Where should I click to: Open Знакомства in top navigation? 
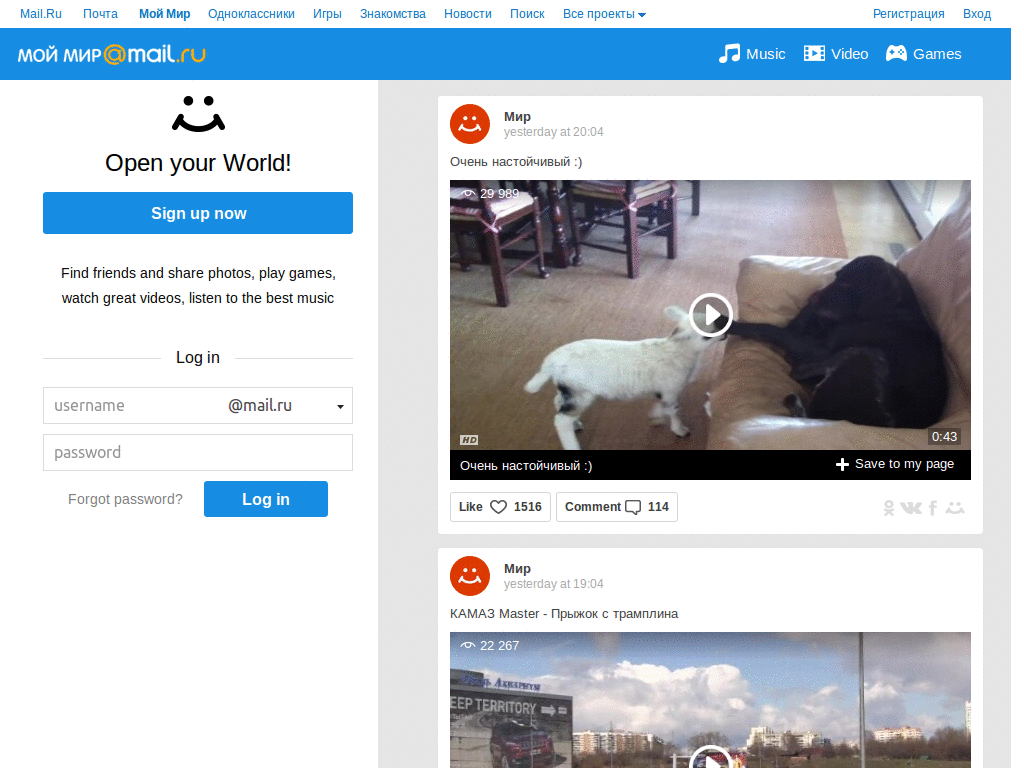tap(393, 14)
